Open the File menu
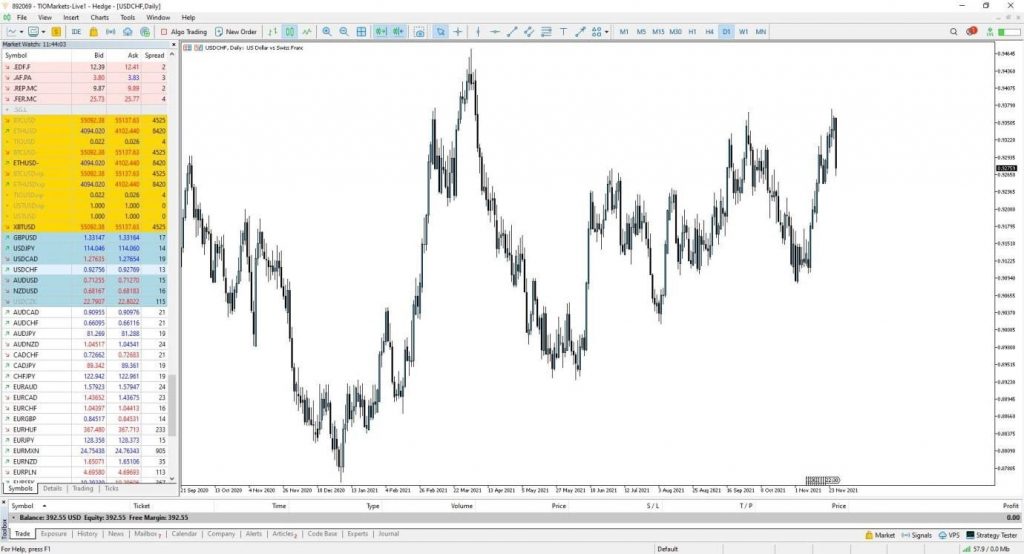 click(x=22, y=18)
